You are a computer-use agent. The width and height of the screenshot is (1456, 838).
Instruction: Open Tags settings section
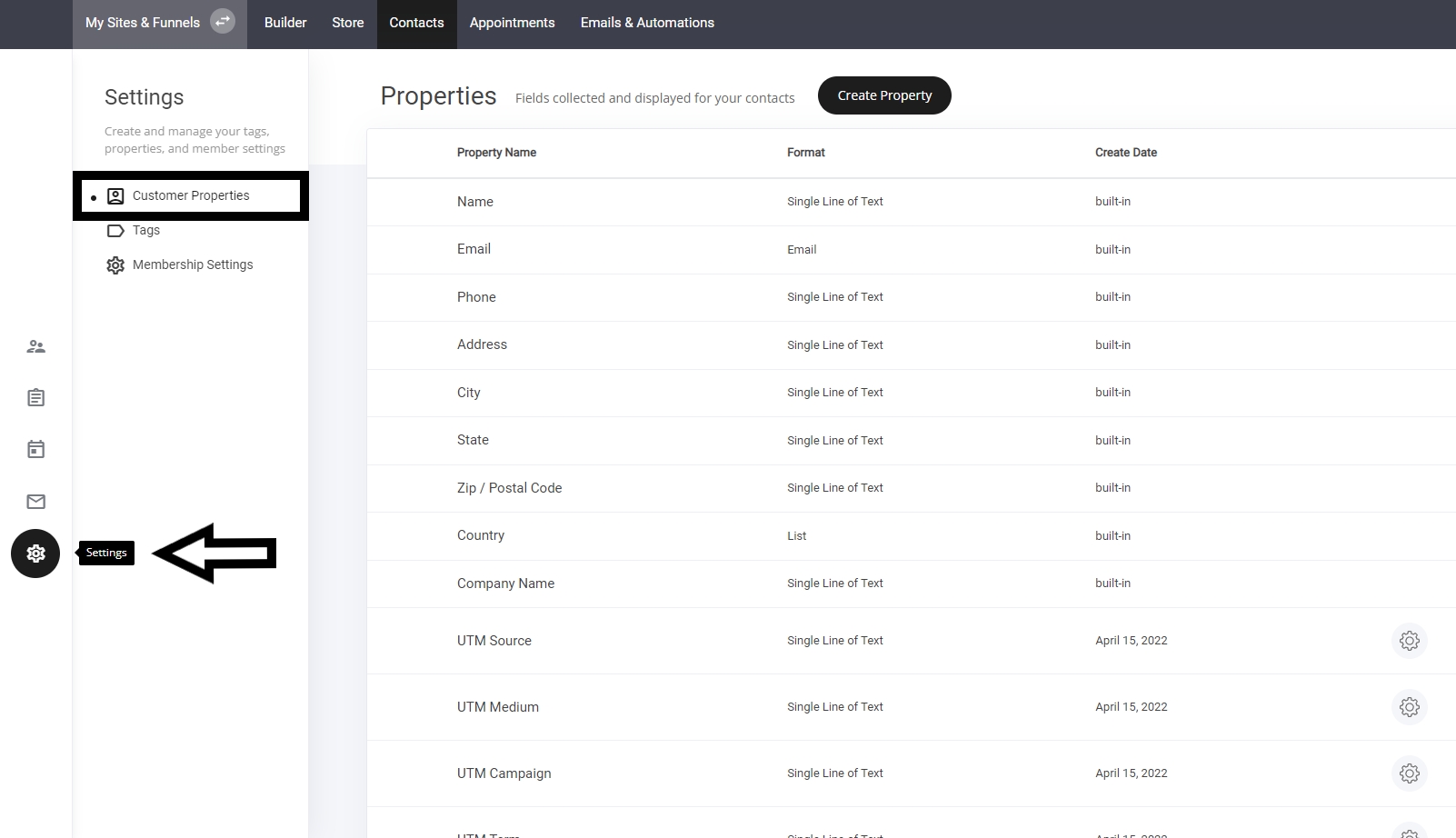[145, 230]
